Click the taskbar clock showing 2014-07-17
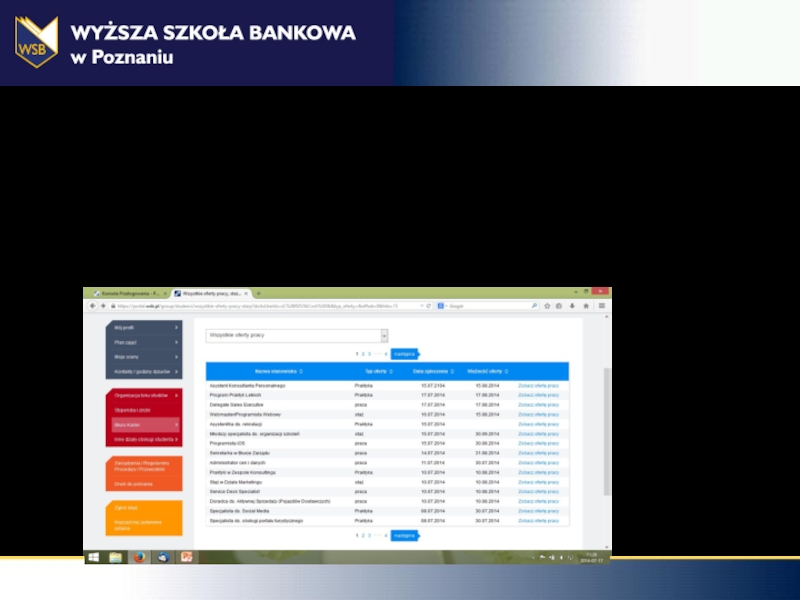Screen dimensions: 800x600 coord(591,558)
